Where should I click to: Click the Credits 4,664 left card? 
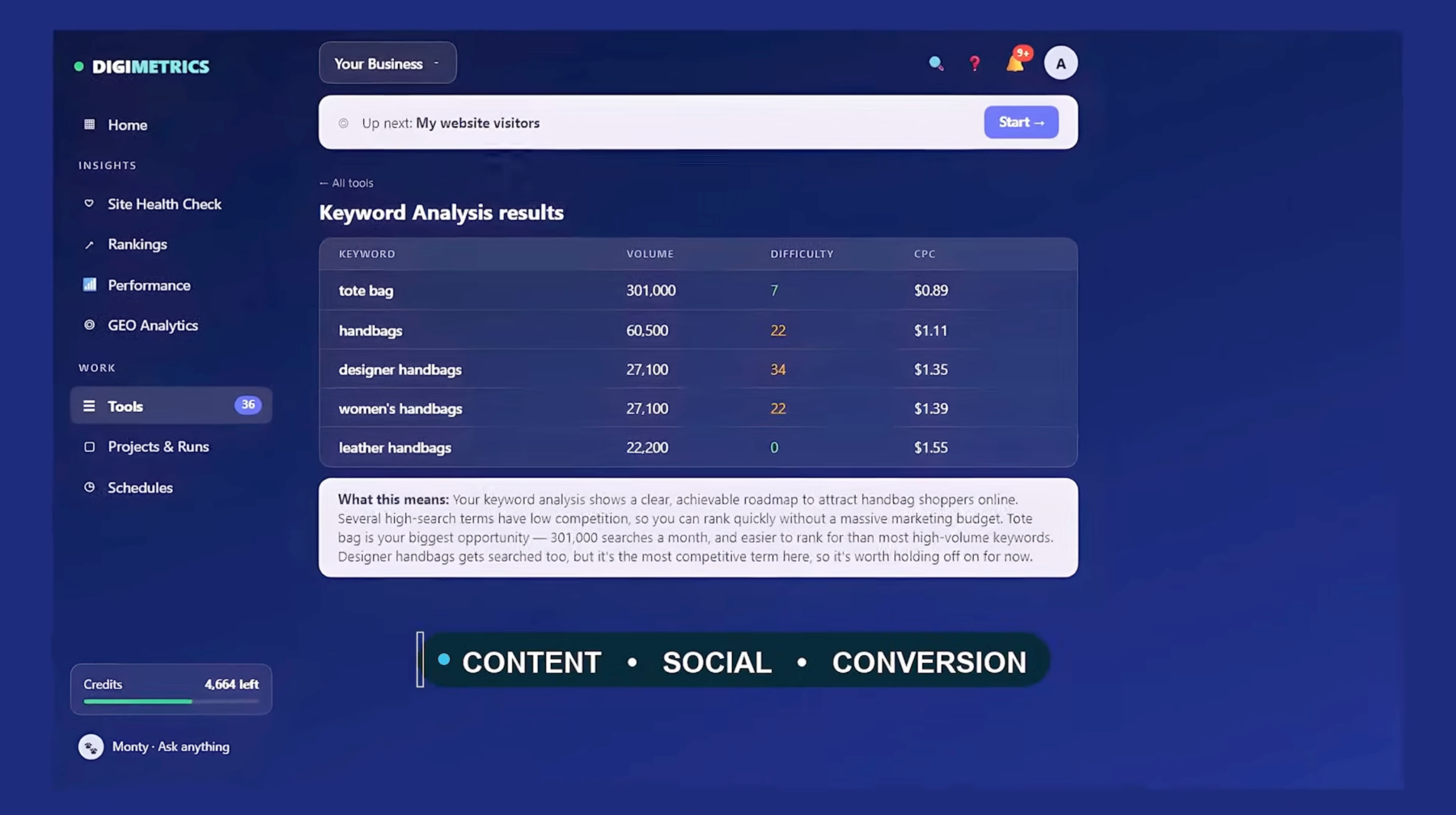click(x=171, y=689)
